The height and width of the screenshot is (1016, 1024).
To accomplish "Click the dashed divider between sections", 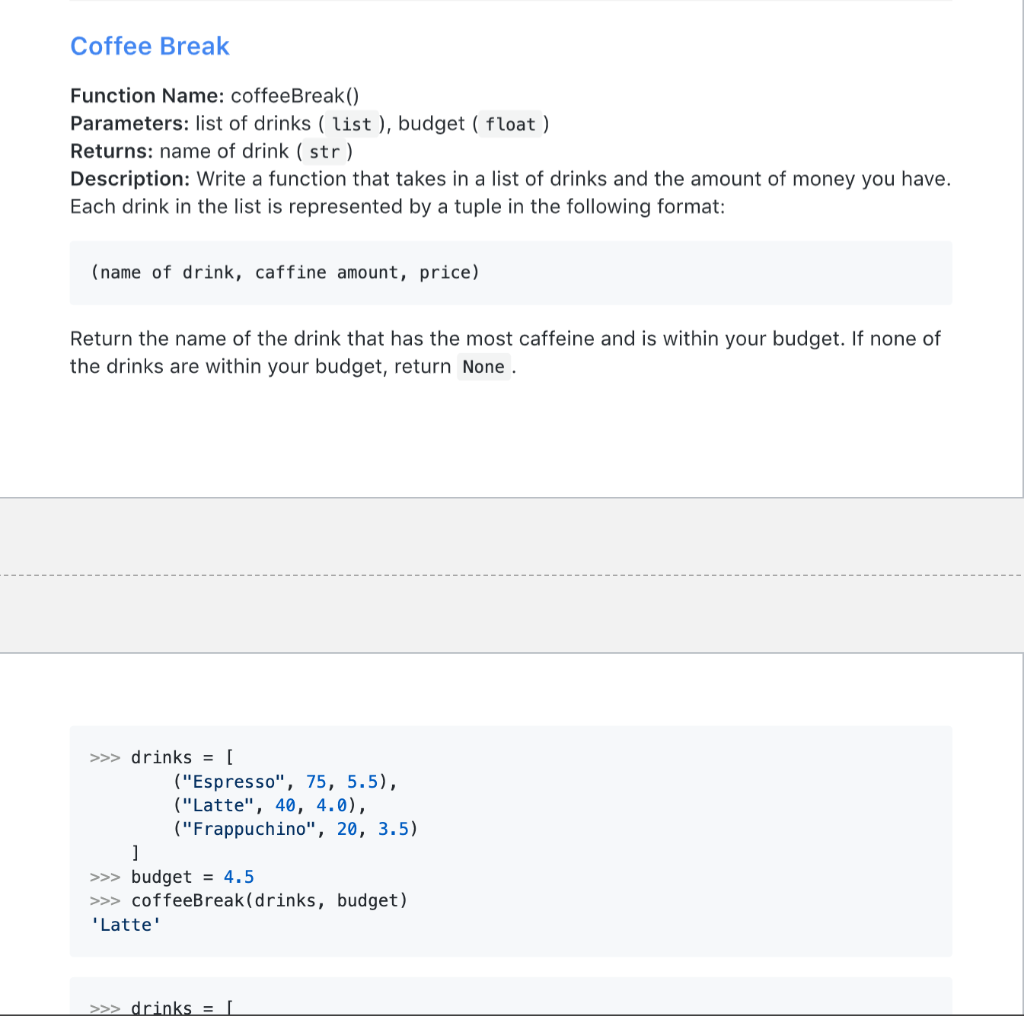I will point(512,574).
